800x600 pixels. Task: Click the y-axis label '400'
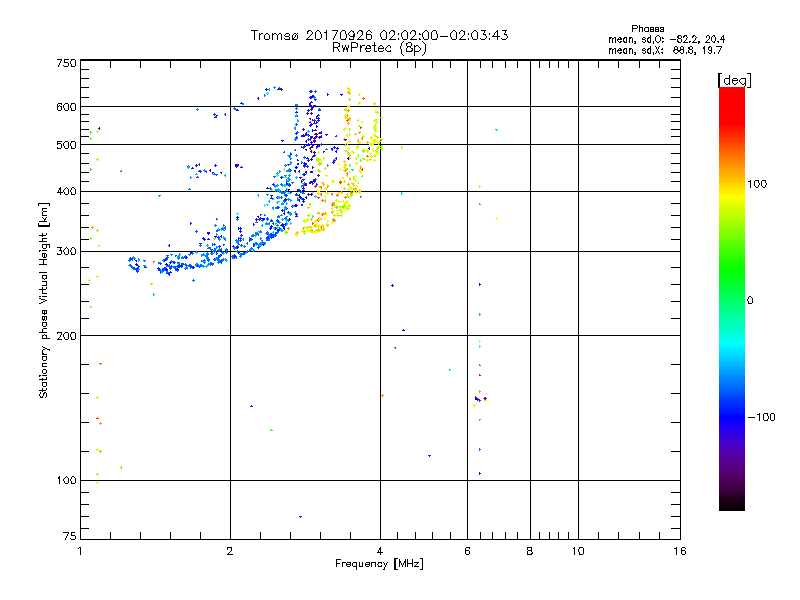(x=66, y=192)
